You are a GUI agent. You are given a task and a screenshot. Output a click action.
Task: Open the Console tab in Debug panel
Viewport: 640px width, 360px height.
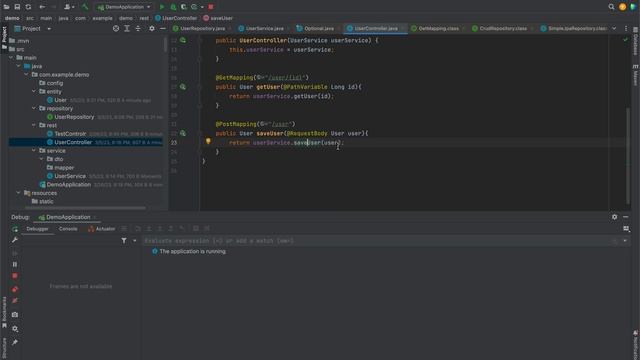coord(68,229)
